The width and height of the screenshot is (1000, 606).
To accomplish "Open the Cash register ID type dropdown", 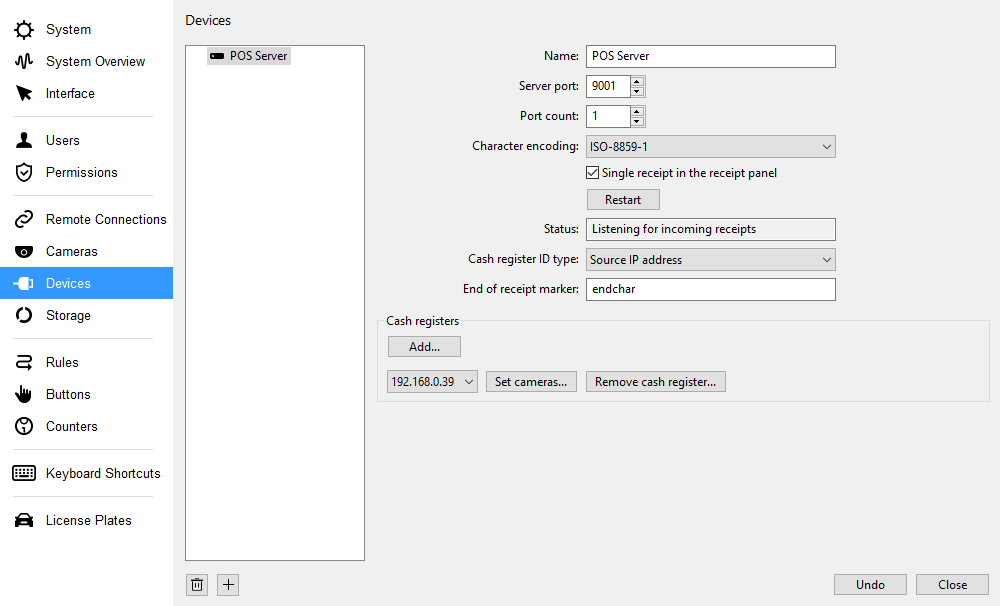I will click(710, 260).
